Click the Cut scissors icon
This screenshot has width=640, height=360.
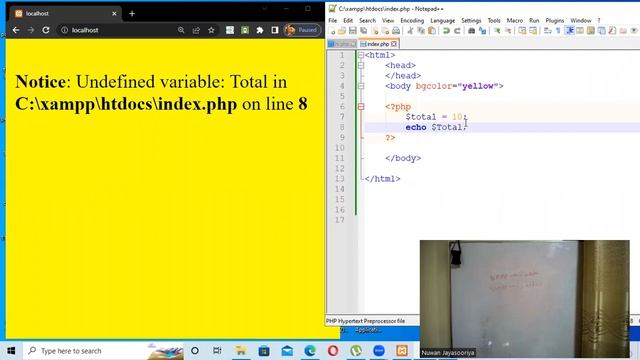pyautogui.click(x=410, y=31)
